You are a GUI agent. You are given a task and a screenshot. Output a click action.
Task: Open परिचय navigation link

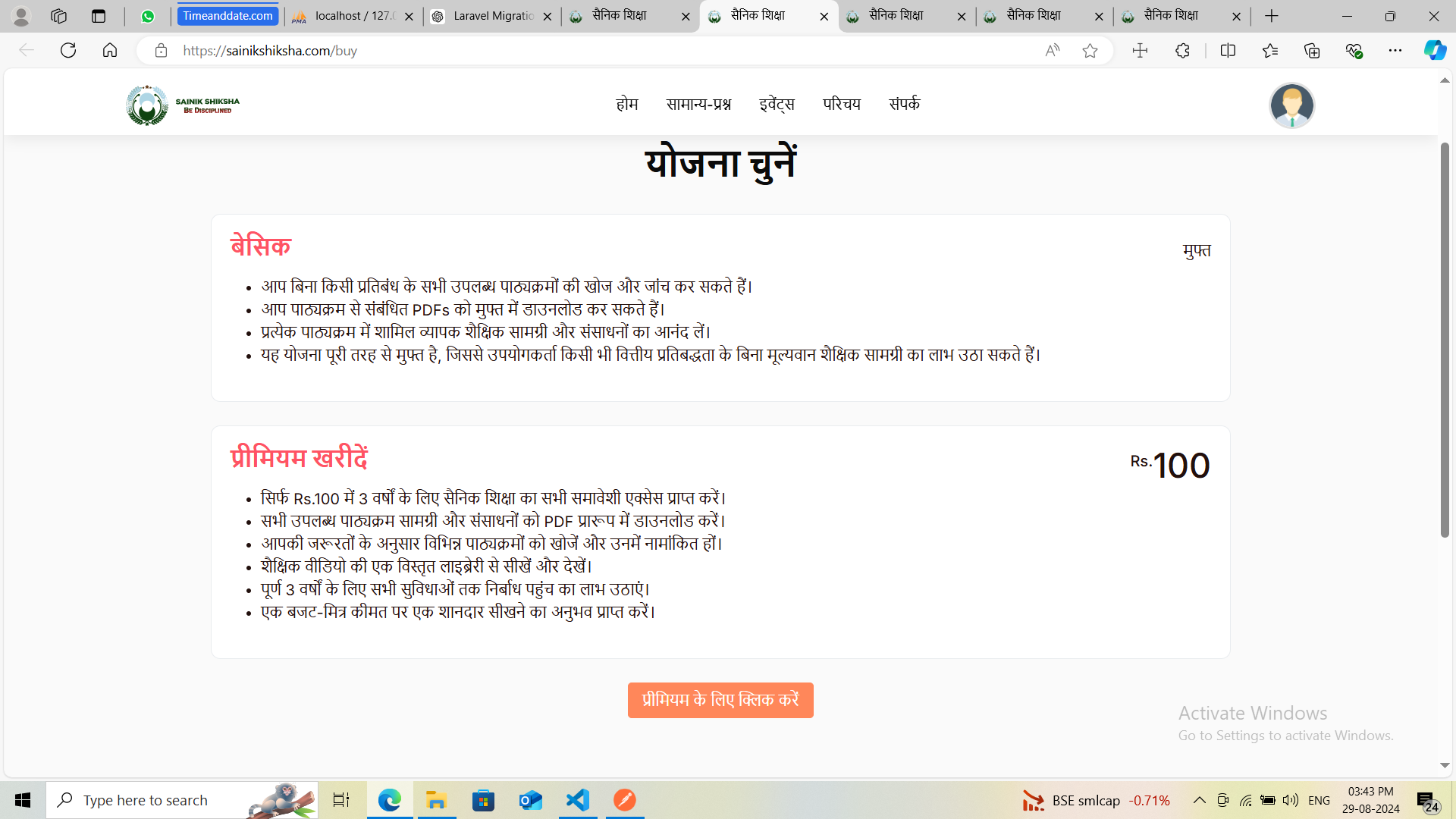[x=842, y=104]
